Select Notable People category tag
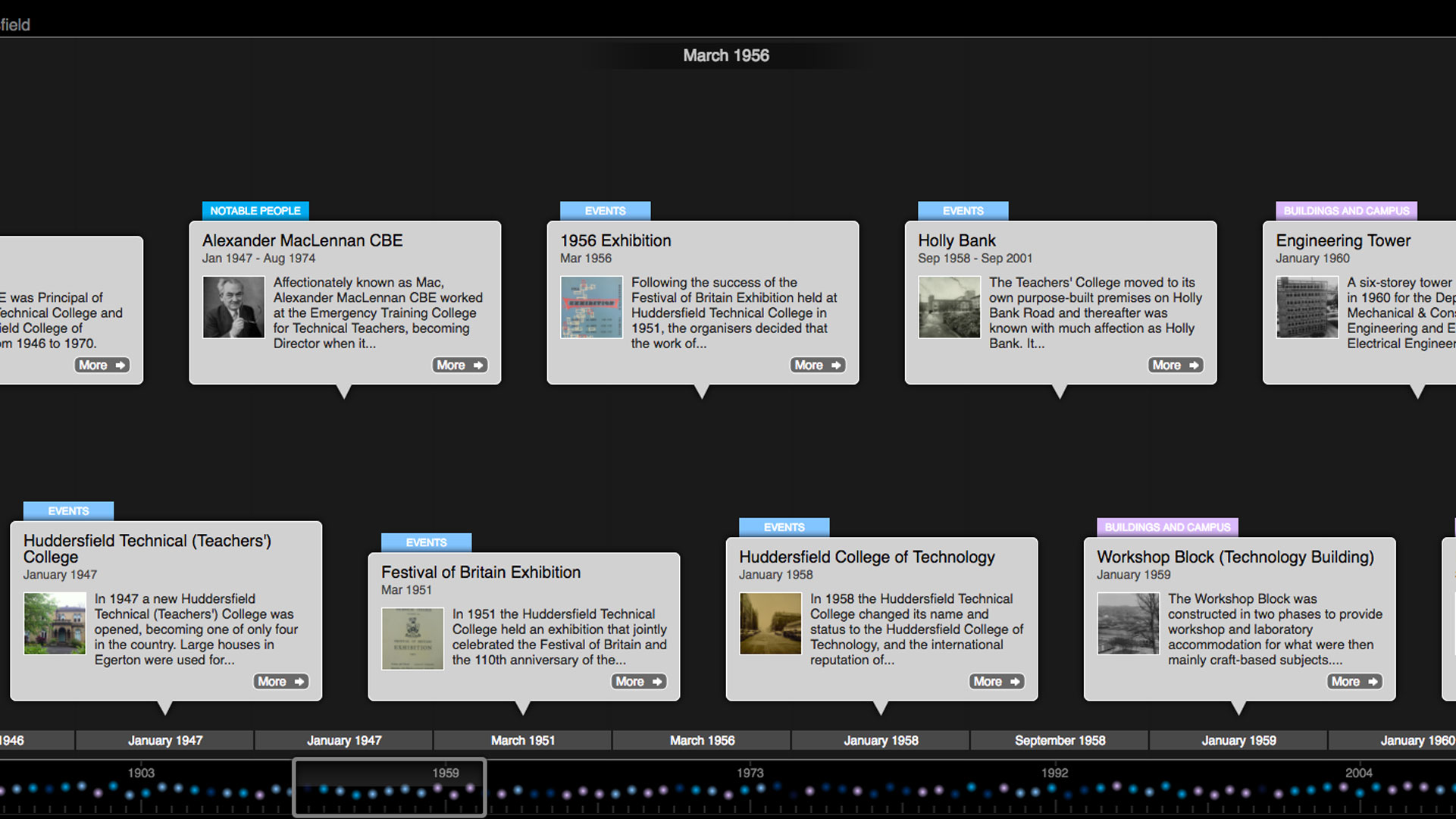The height and width of the screenshot is (819, 1456). (255, 211)
